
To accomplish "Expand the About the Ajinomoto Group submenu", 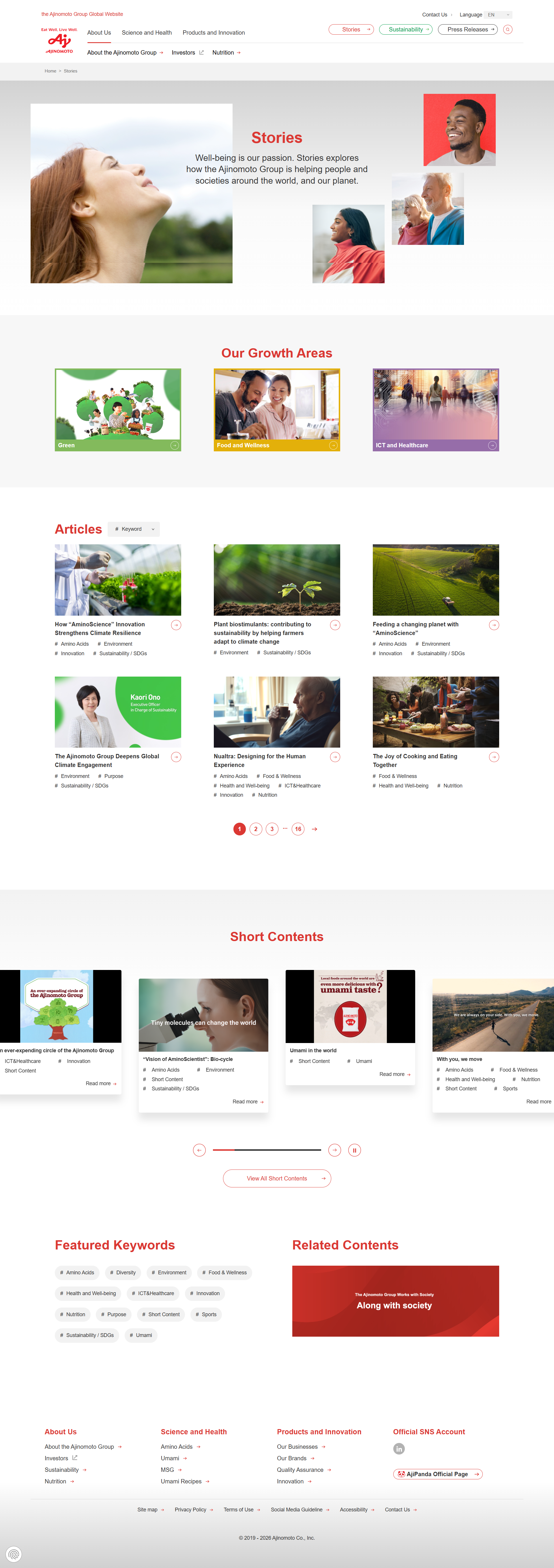I will [x=125, y=53].
